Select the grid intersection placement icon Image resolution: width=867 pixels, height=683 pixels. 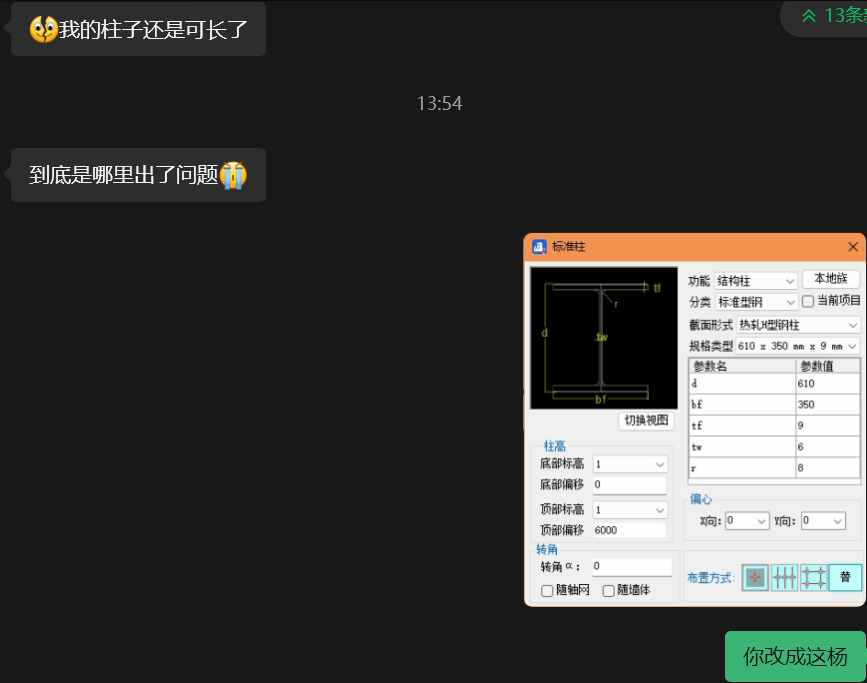coord(813,577)
